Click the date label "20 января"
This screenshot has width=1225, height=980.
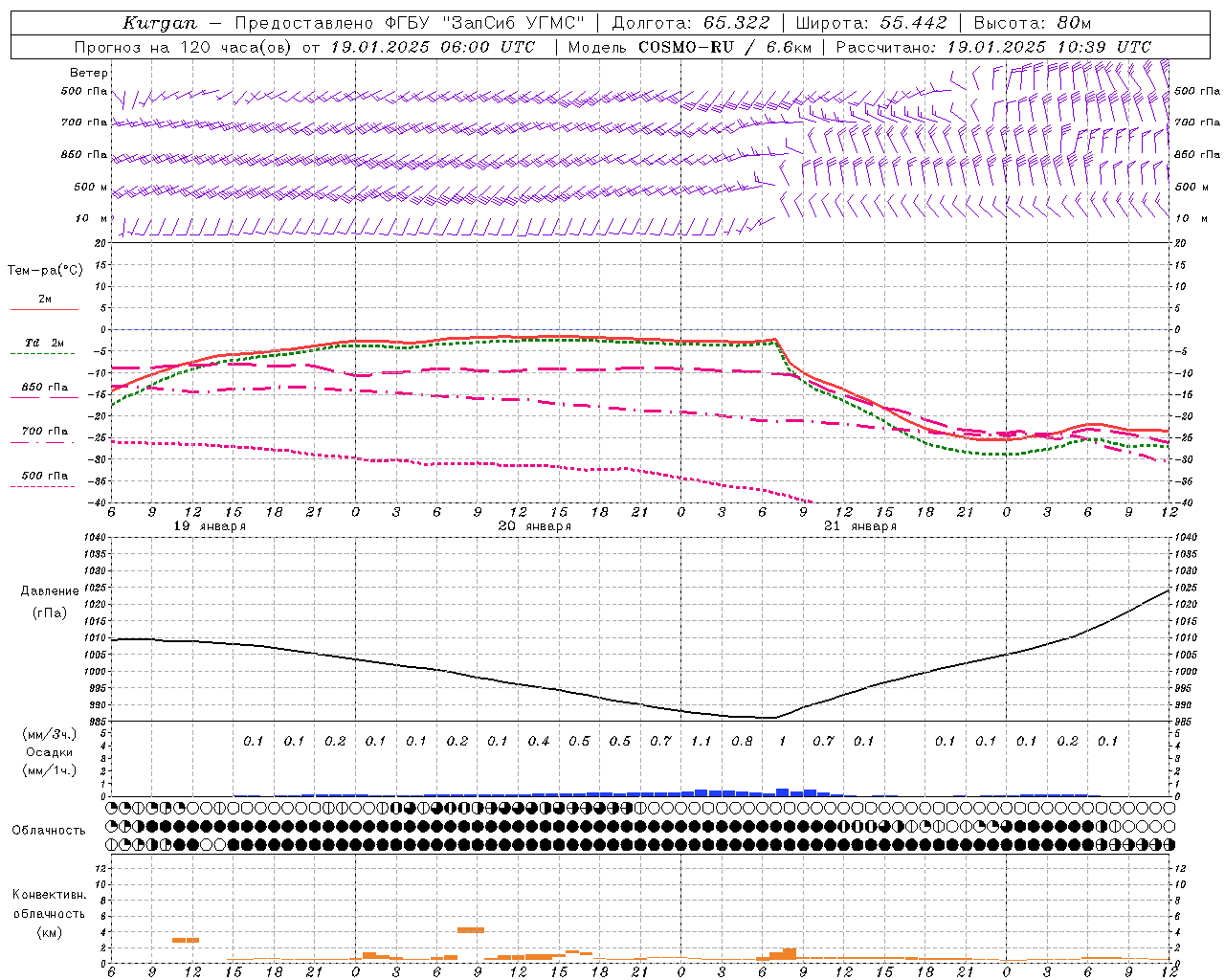point(535,526)
